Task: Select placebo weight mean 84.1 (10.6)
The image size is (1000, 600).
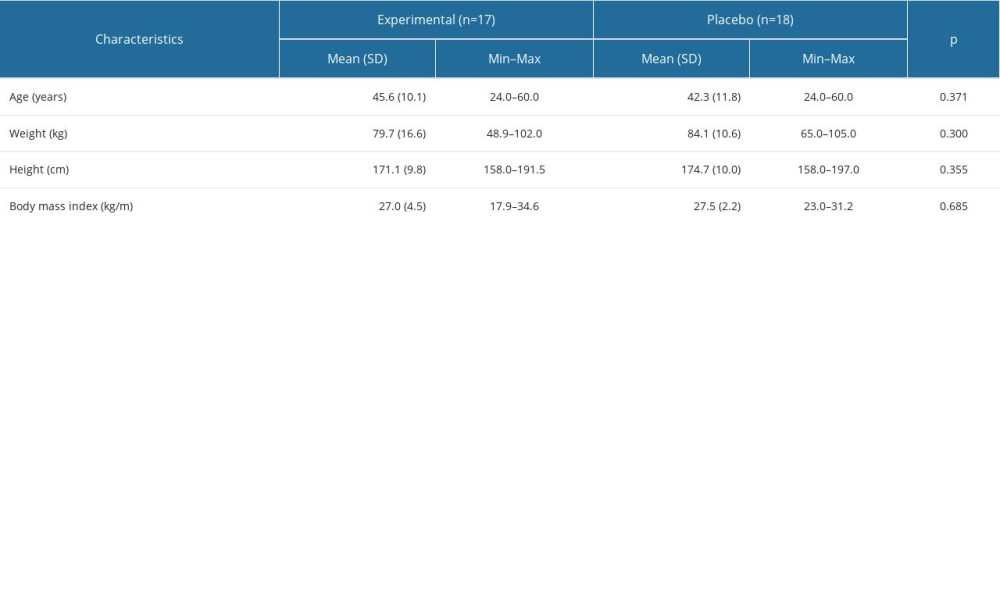Action: pyautogui.click(x=711, y=134)
